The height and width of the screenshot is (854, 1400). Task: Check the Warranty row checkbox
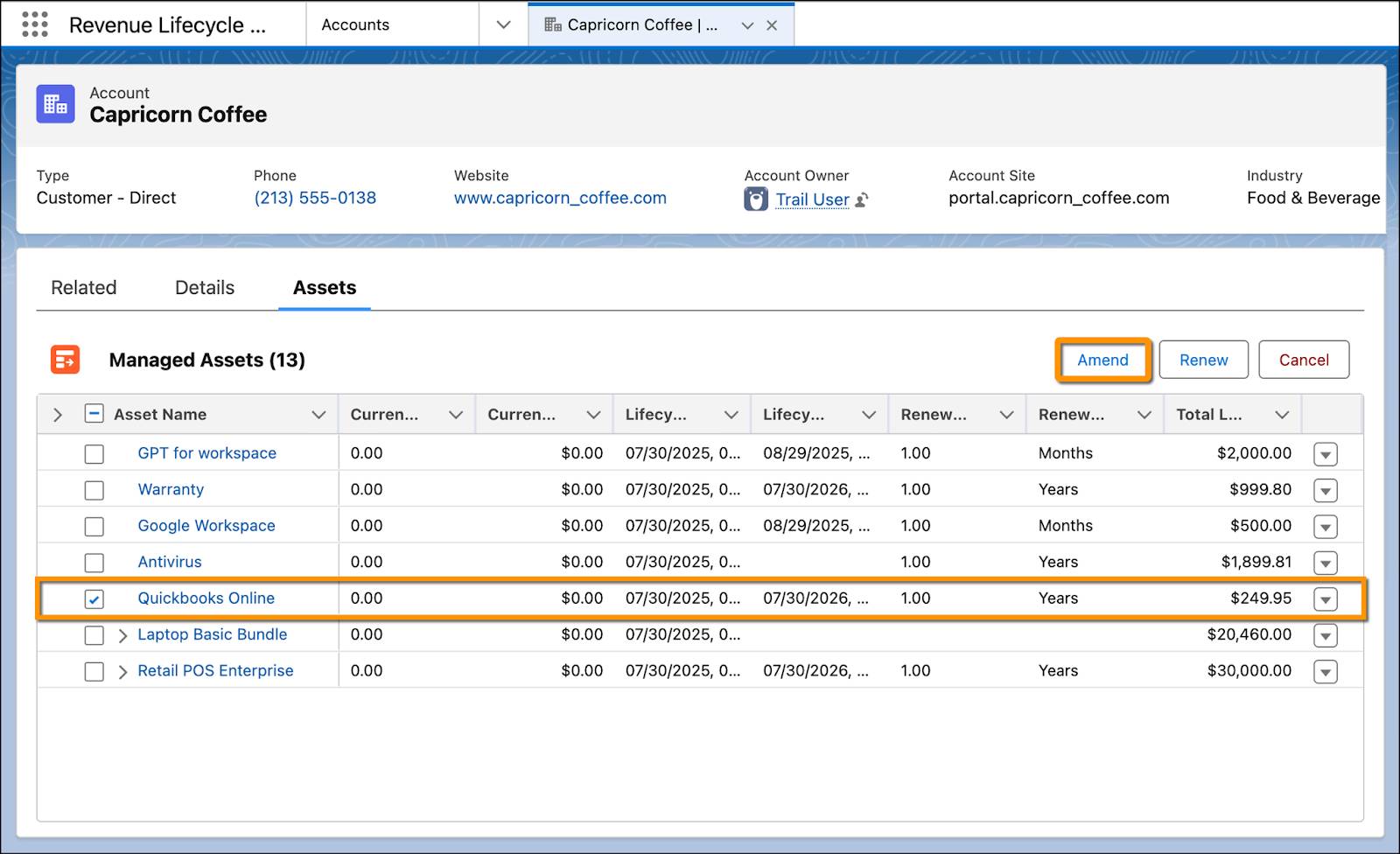(x=94, y=490)
